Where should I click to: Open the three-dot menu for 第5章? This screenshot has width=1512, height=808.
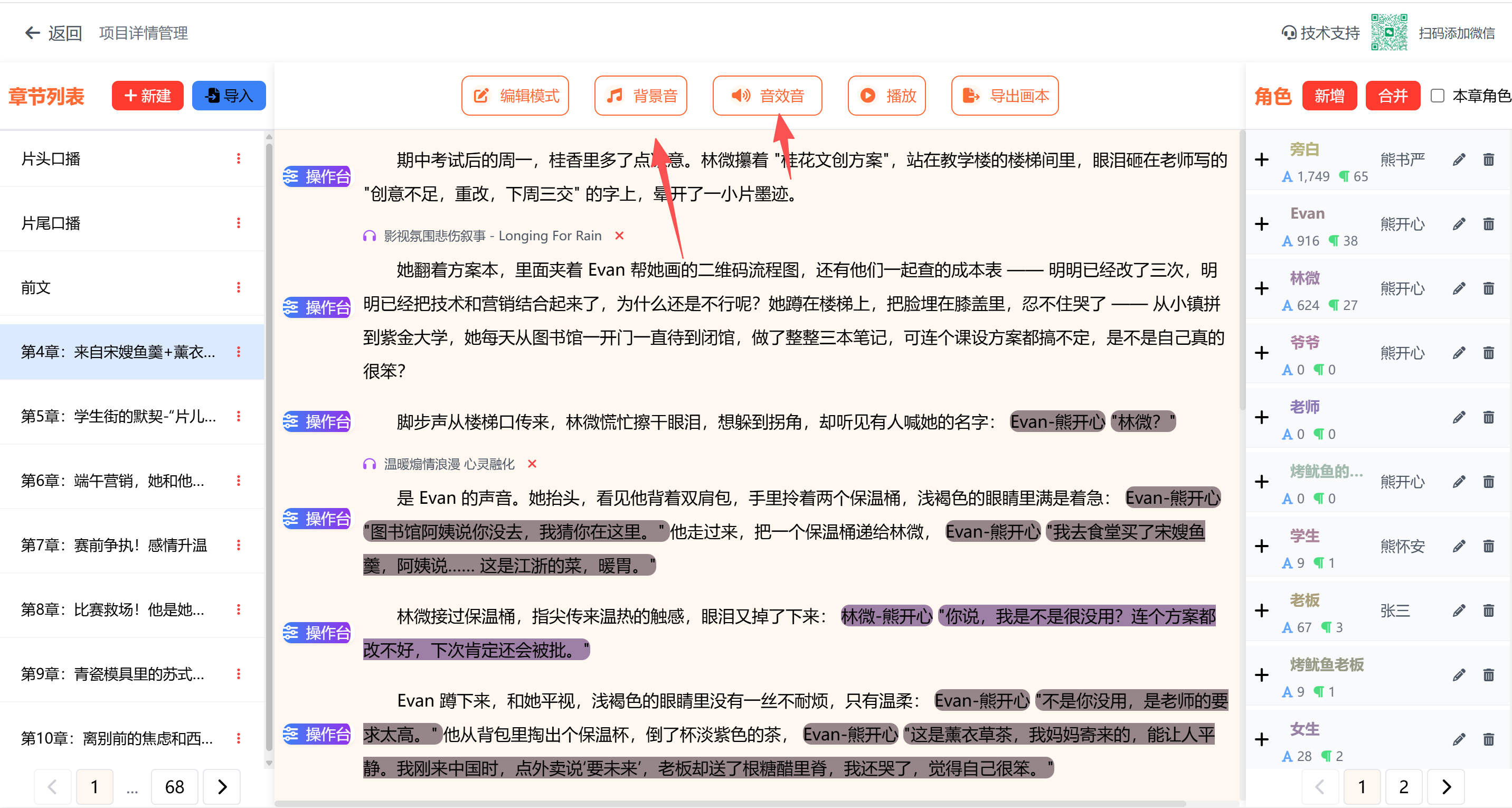(x=238, y=416)
